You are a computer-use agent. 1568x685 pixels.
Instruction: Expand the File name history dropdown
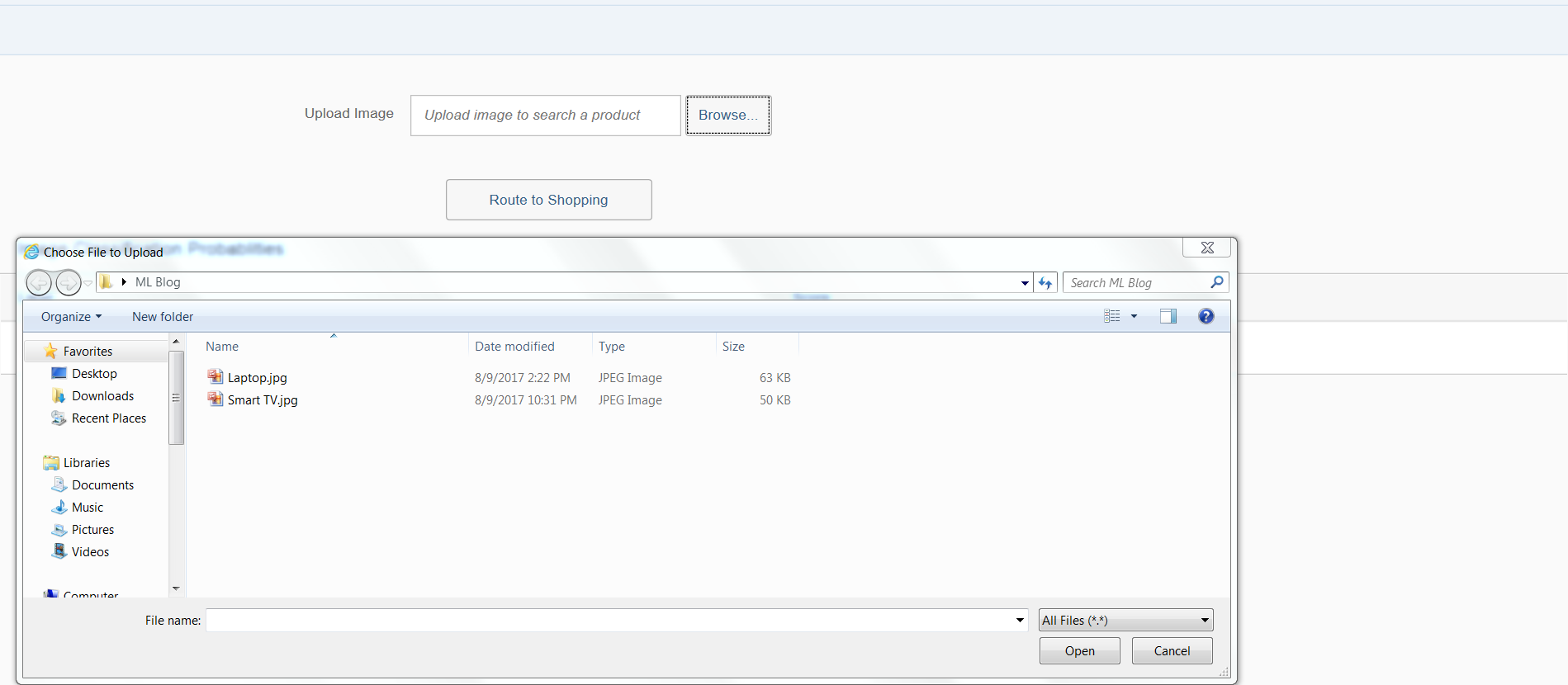pyautogui.click(x=1020, y=621)
